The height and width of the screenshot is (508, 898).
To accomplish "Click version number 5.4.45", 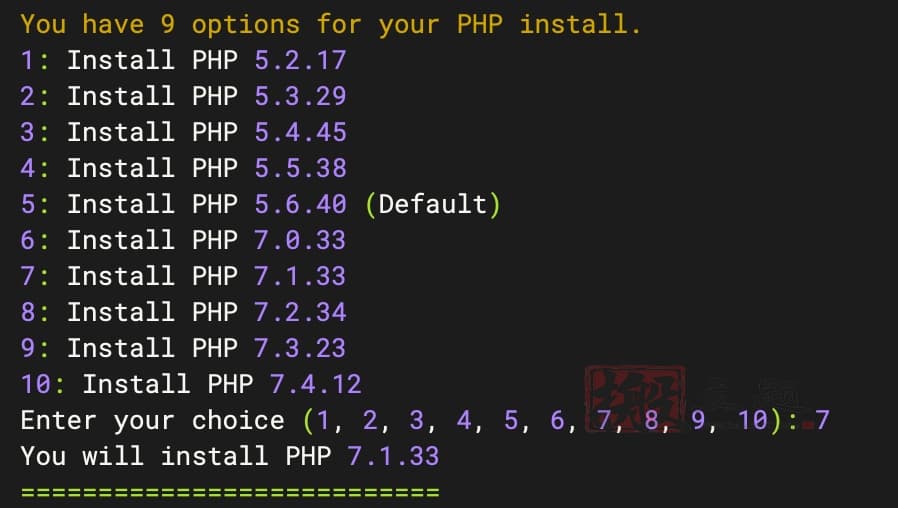I will tap(300, 132).
